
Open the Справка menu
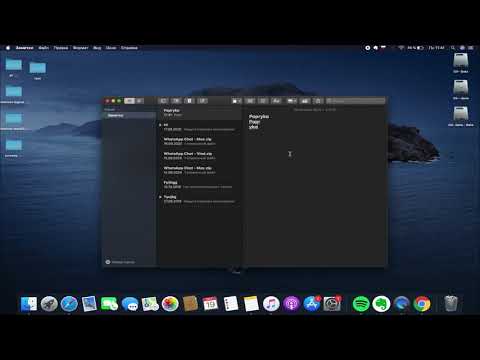click(129, 48)
